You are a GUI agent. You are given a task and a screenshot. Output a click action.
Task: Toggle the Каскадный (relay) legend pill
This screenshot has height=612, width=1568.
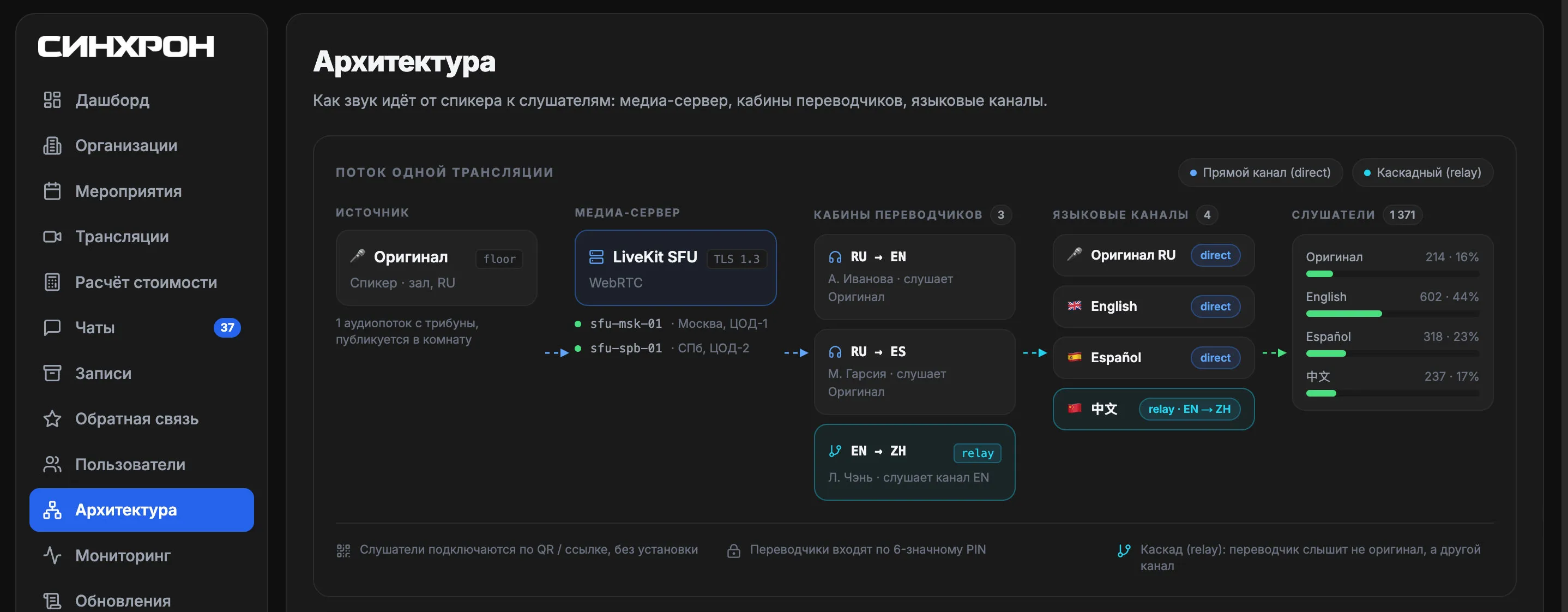coord(1422,173)
